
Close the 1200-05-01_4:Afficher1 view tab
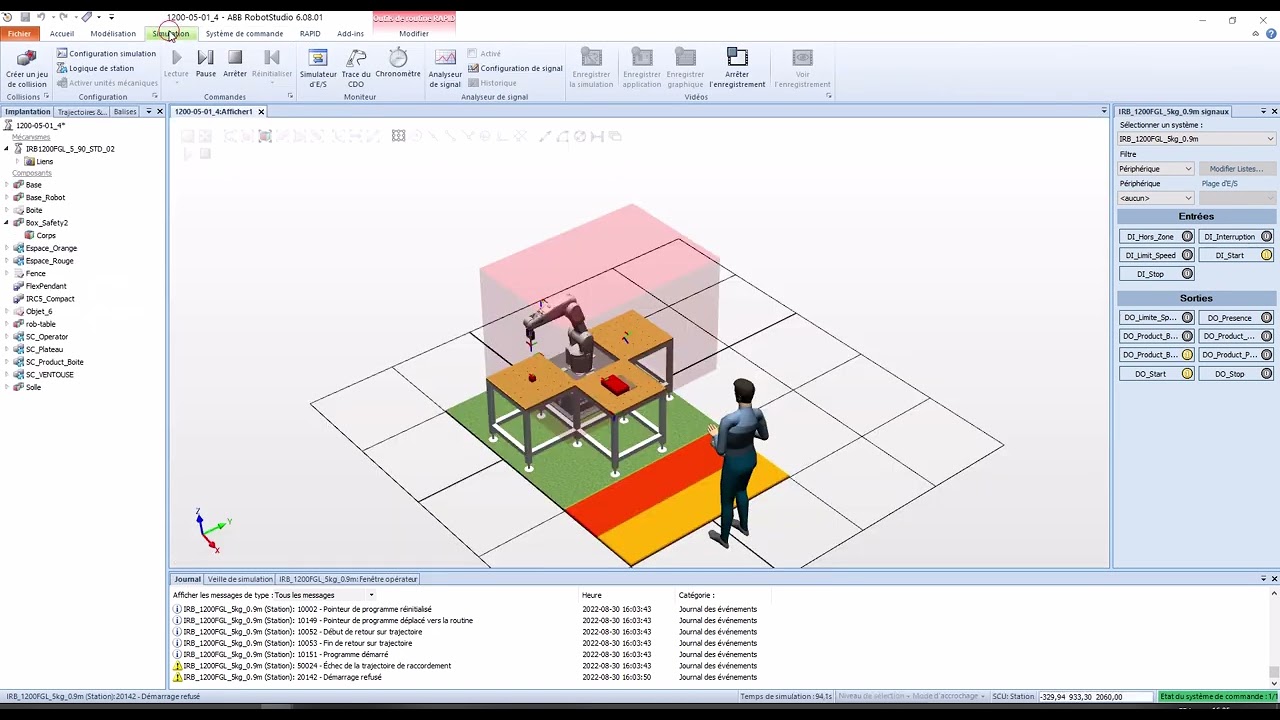click(261, 112)
